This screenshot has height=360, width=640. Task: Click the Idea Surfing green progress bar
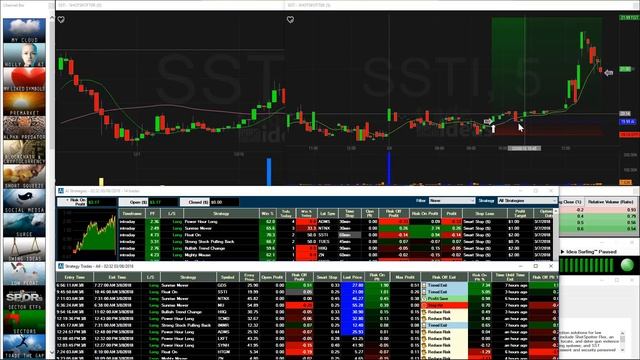(587, 265)
